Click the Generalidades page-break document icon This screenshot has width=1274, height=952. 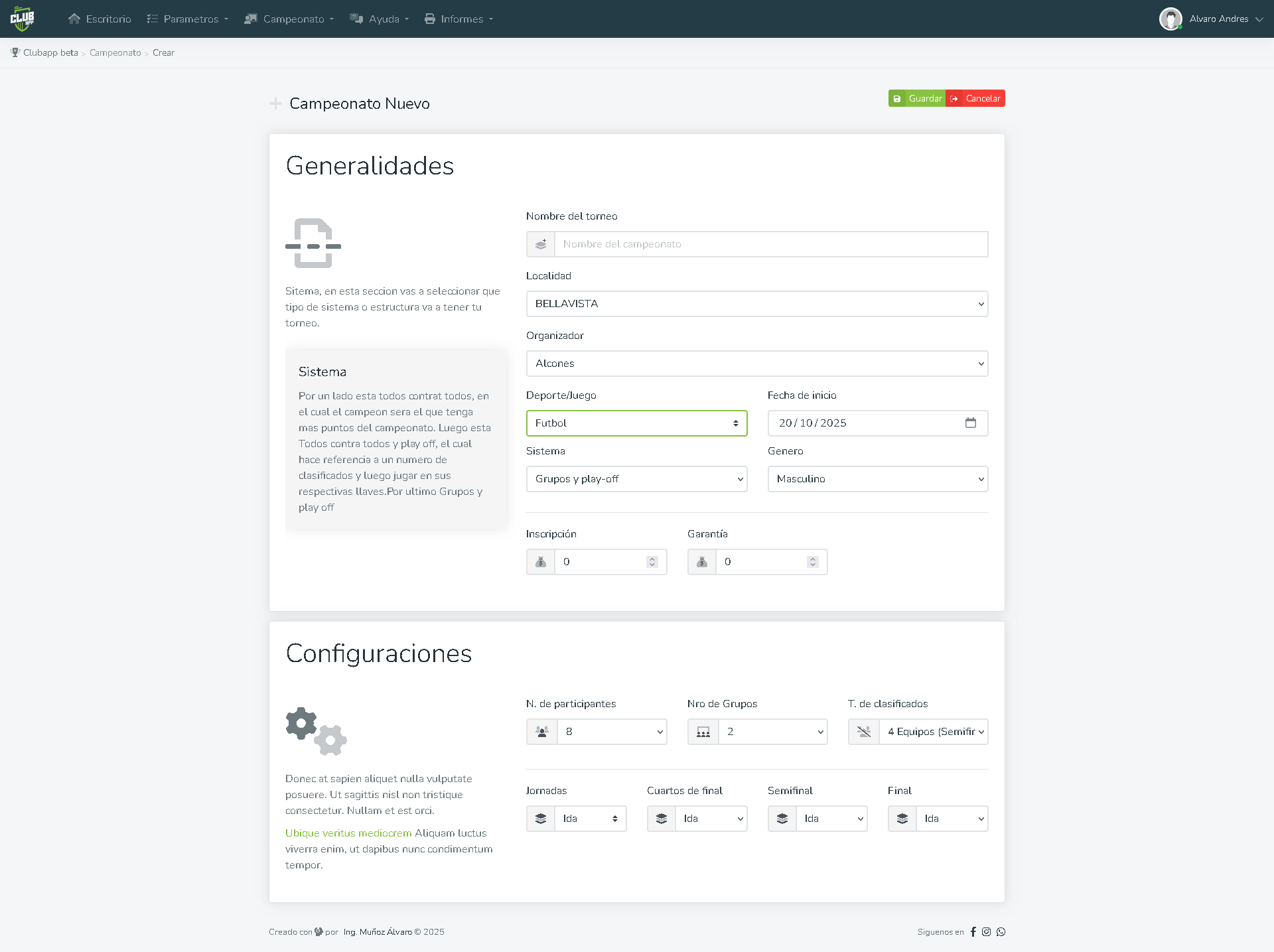coord(313,243)
